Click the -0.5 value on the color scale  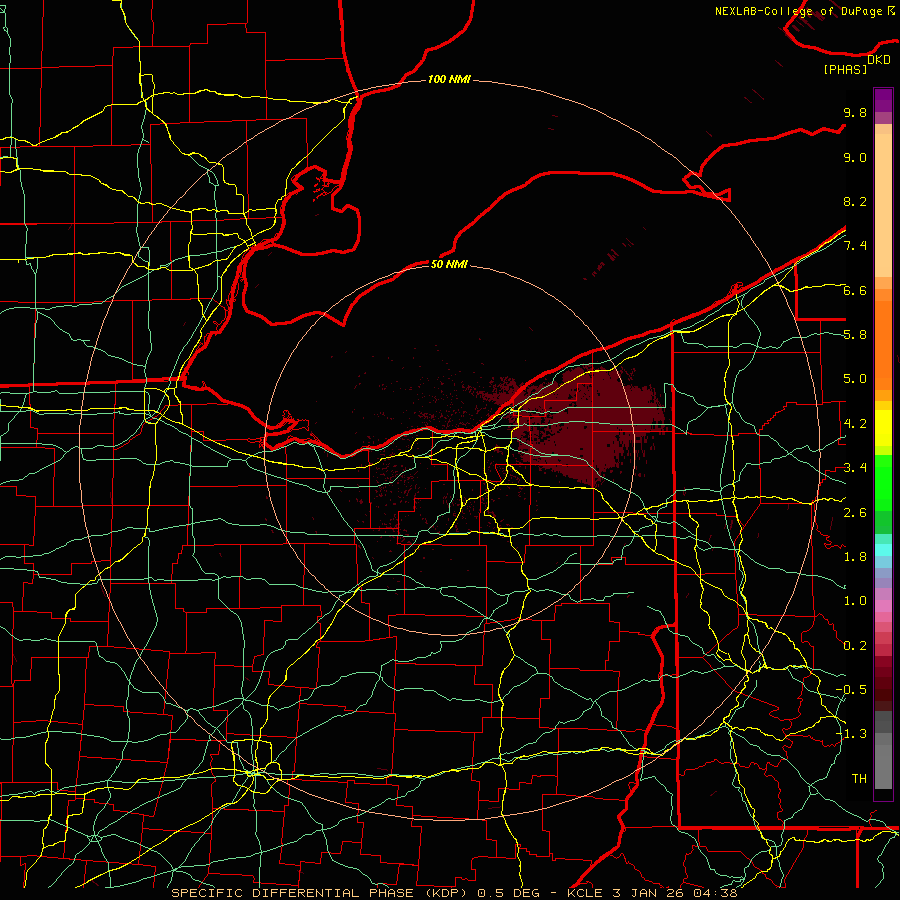click(x=851, y=689)
